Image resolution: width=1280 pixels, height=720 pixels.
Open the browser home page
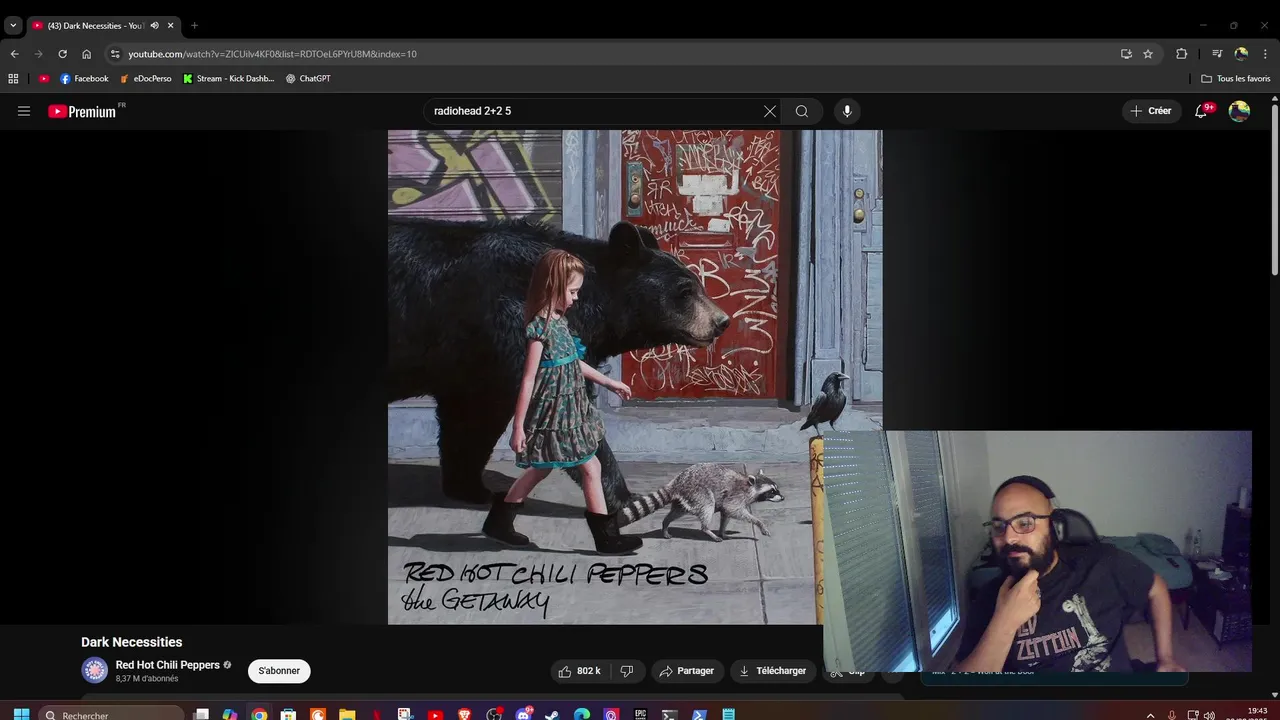tap(86, 54)
